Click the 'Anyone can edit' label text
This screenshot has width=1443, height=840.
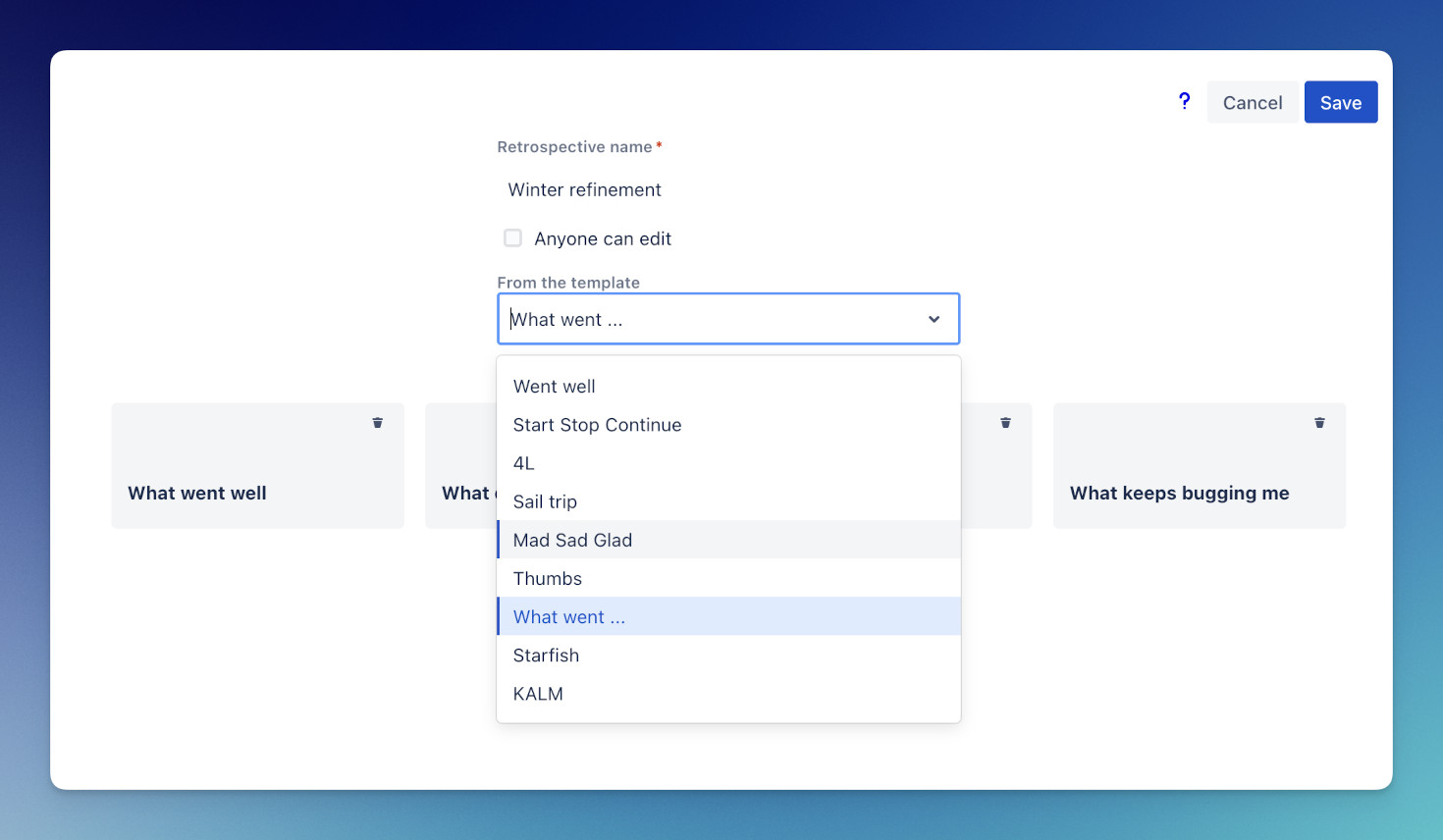click(x=603, y=238)
